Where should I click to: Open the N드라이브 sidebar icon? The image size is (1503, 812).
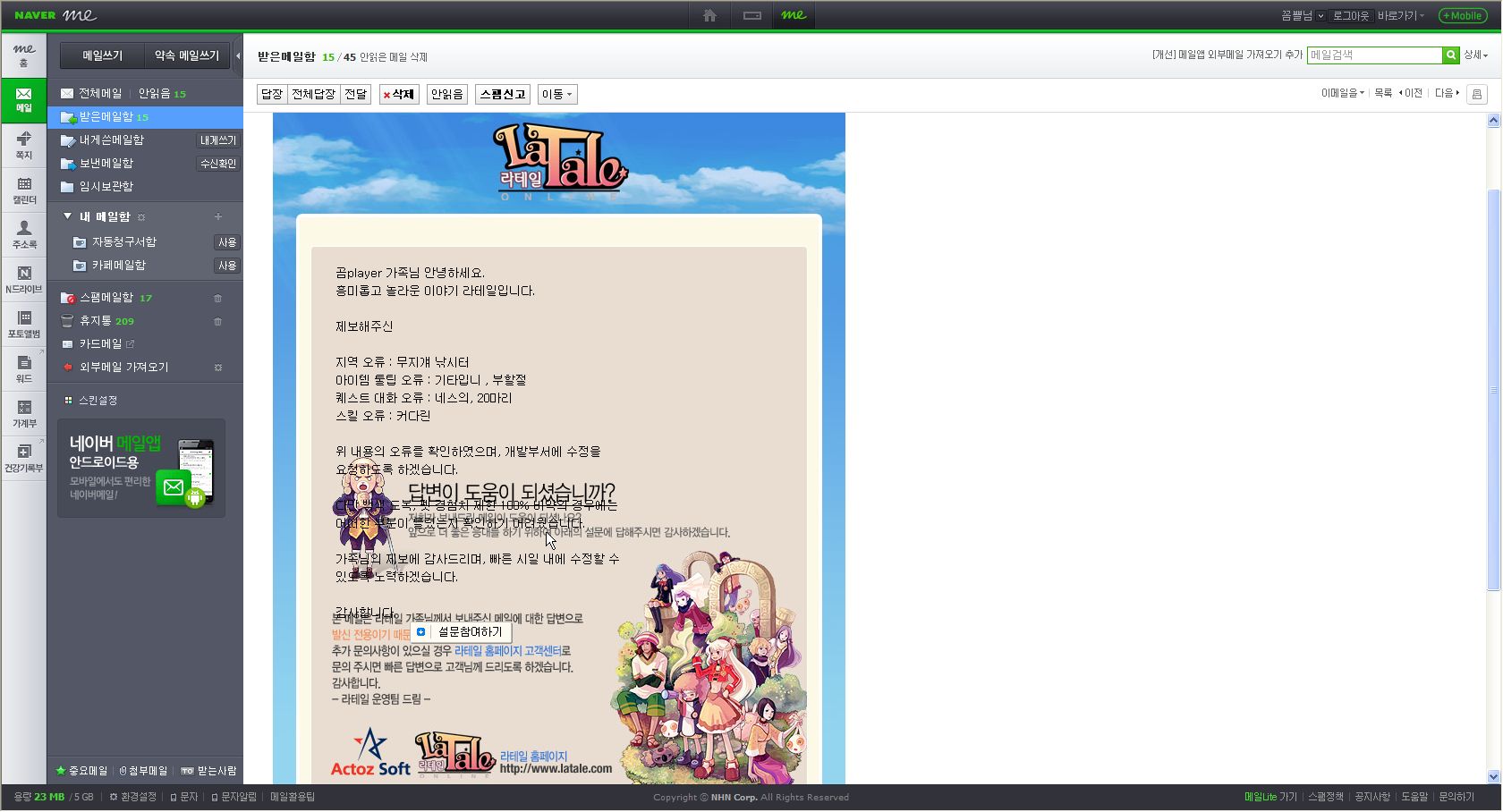pyautogui.click(x=24, y=279)
